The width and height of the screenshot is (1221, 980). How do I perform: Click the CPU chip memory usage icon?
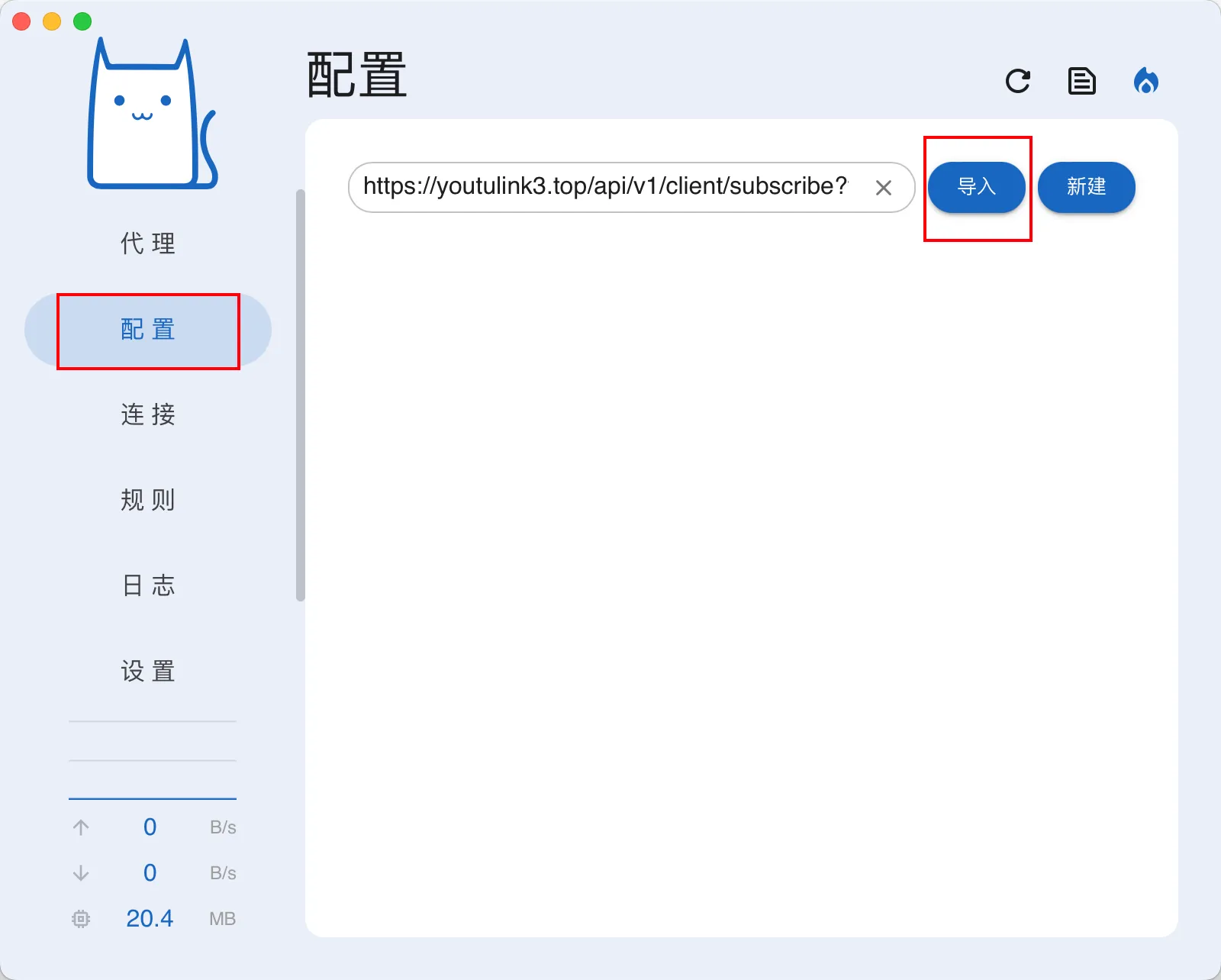[x=82, y=918]
